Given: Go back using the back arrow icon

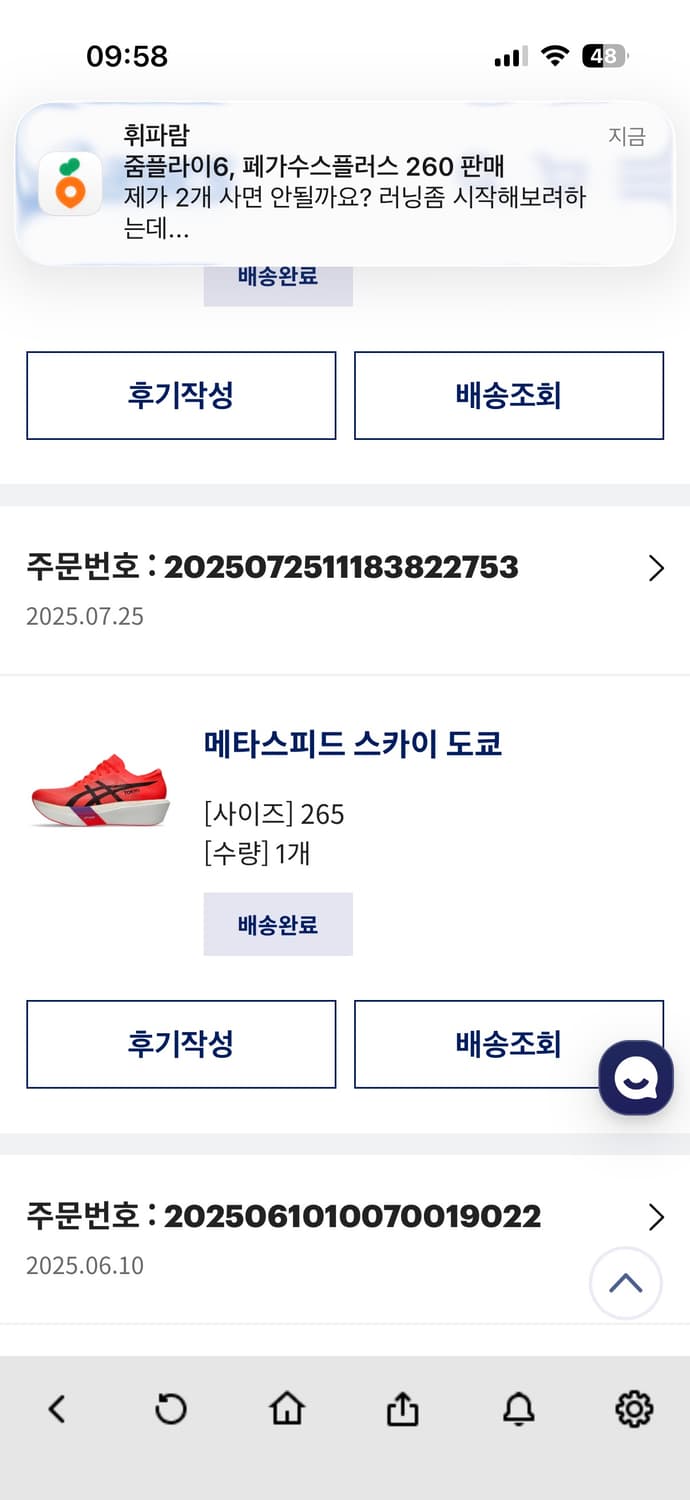Looking at the screenshot, I should click(57, 1410).
